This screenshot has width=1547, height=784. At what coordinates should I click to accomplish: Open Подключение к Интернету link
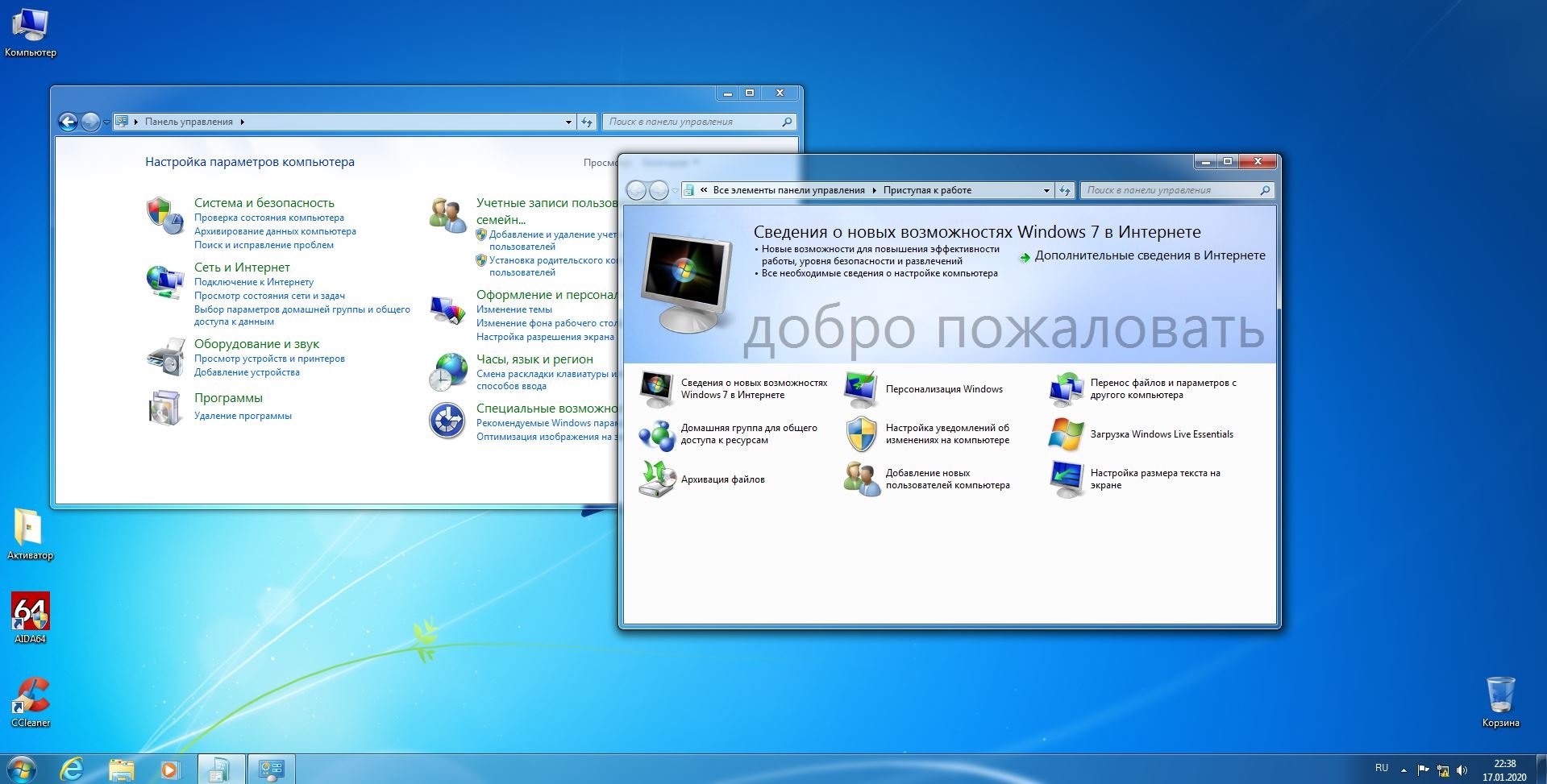pyautogui.click(x=254, y=282)
